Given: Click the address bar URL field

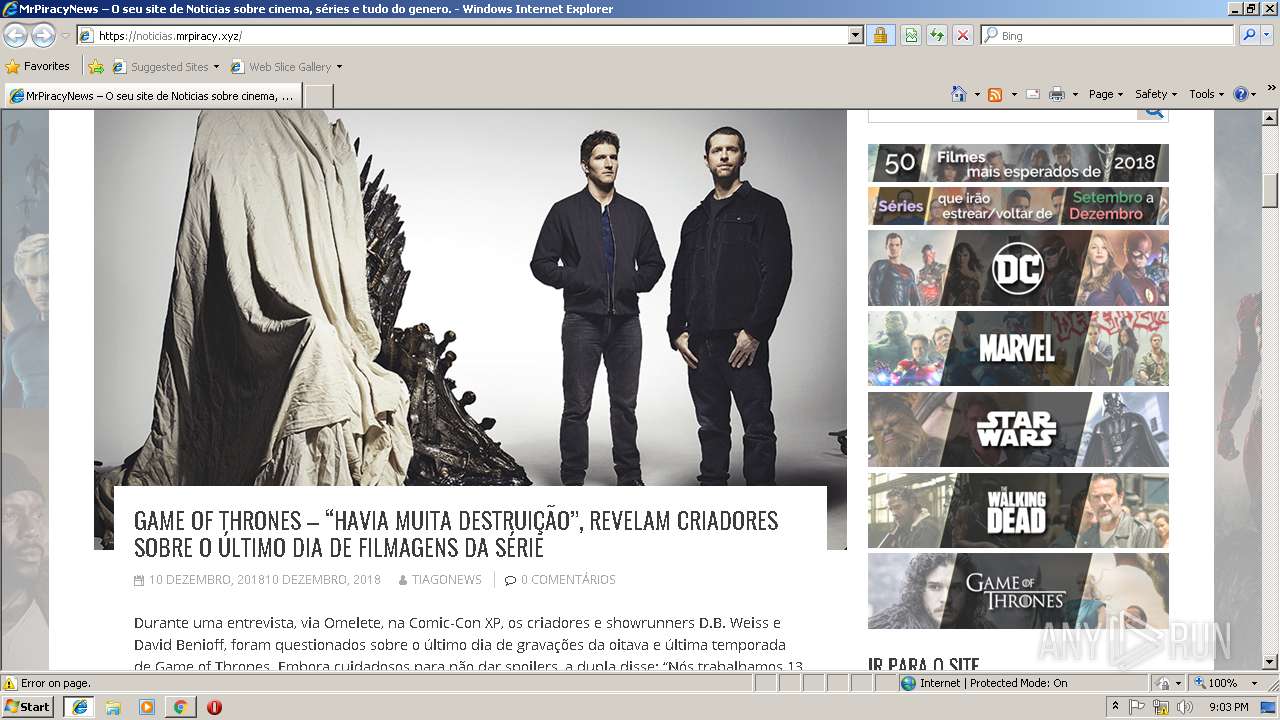Looking at the screenshot, I should point(462,35).
